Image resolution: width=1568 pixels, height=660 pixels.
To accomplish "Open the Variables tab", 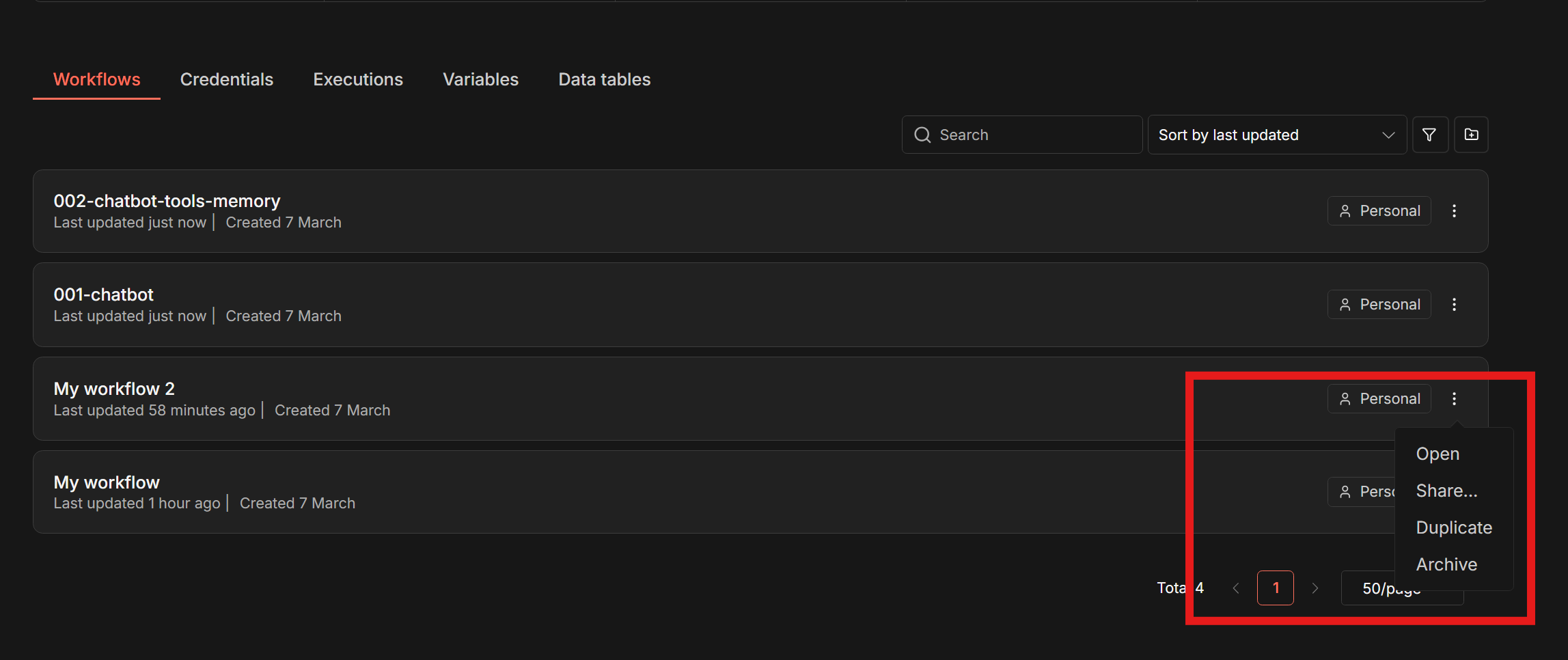I will (x=480, y=79).
